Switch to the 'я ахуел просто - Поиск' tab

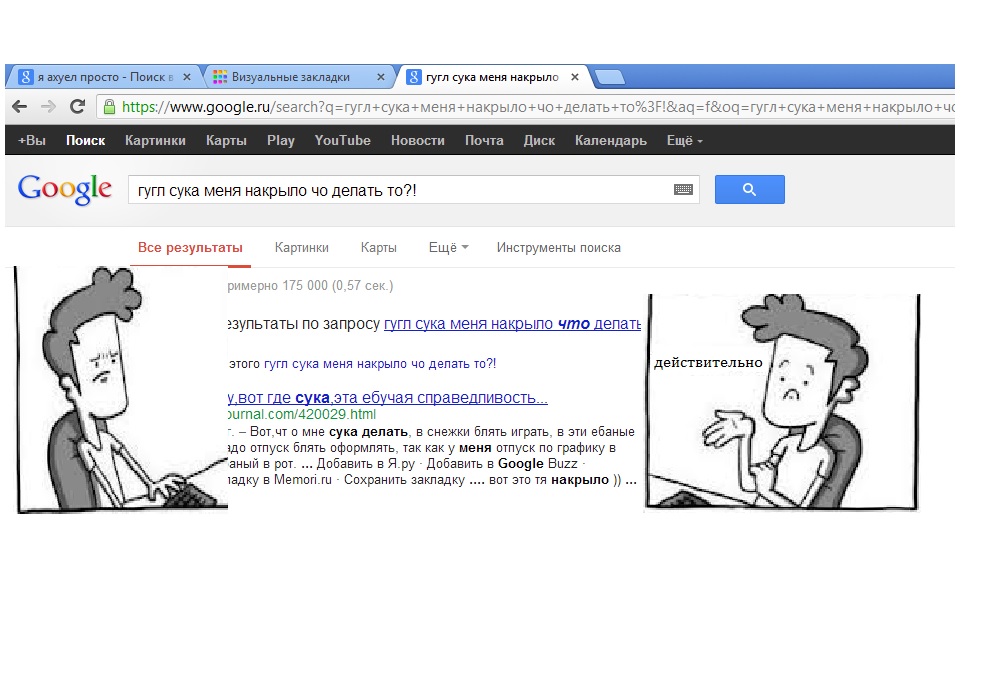point(105,77)
